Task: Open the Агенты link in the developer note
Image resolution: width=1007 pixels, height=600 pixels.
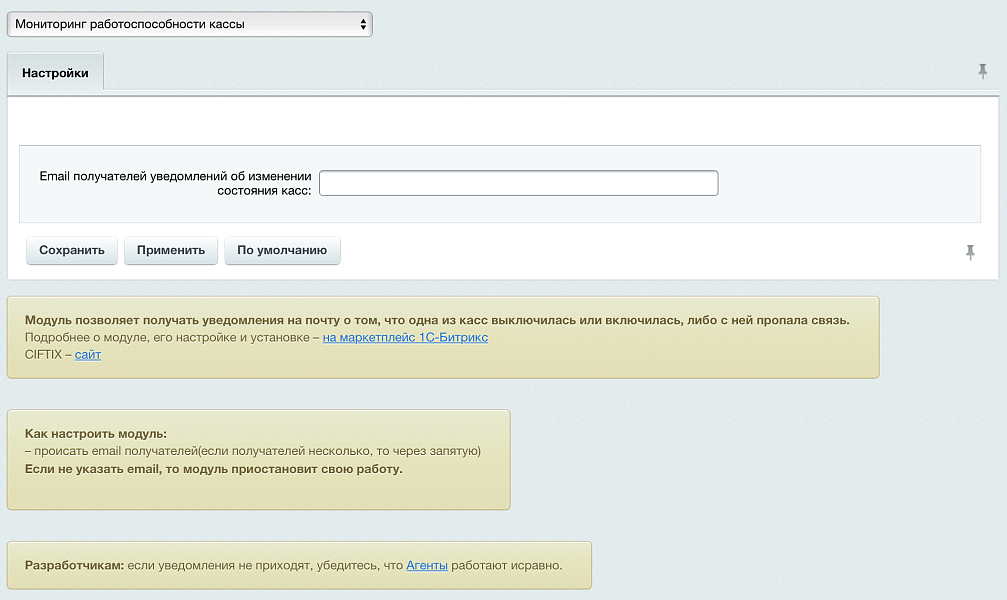Action: 427,566
